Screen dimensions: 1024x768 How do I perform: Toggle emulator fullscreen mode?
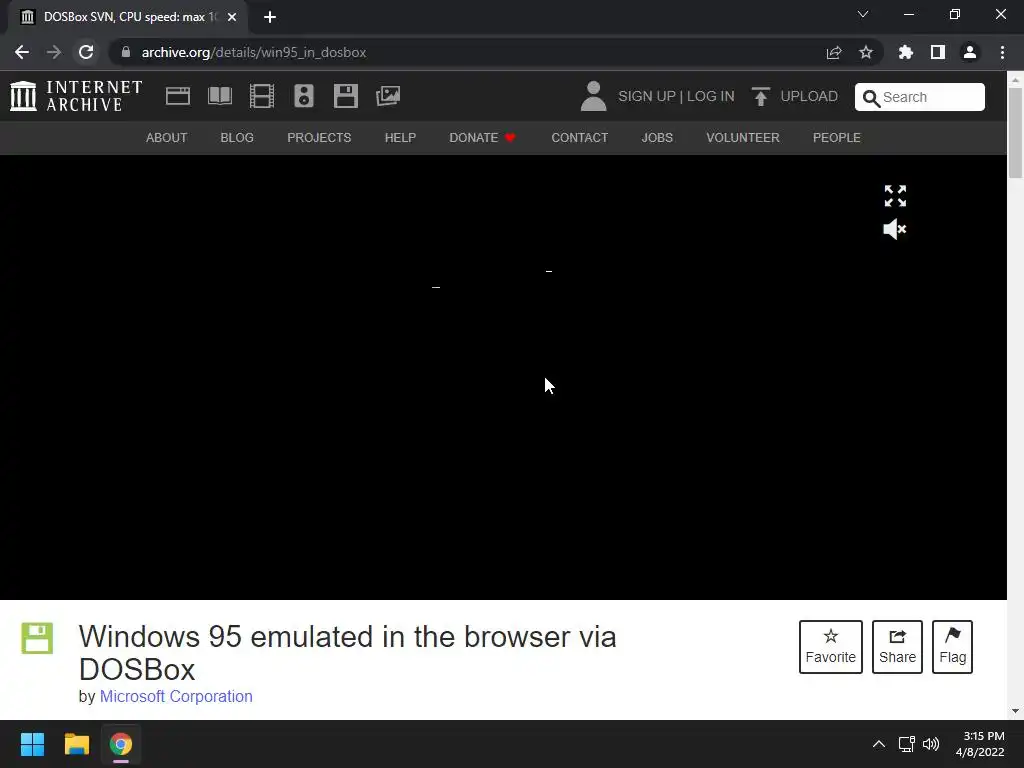[895, 196]
